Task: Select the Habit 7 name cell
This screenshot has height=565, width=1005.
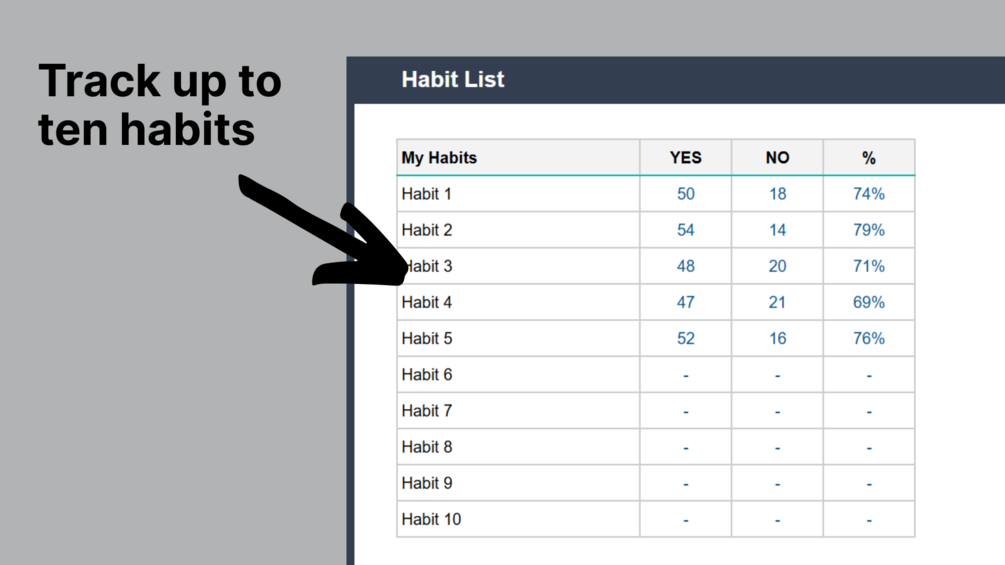Action: [518, 411]
